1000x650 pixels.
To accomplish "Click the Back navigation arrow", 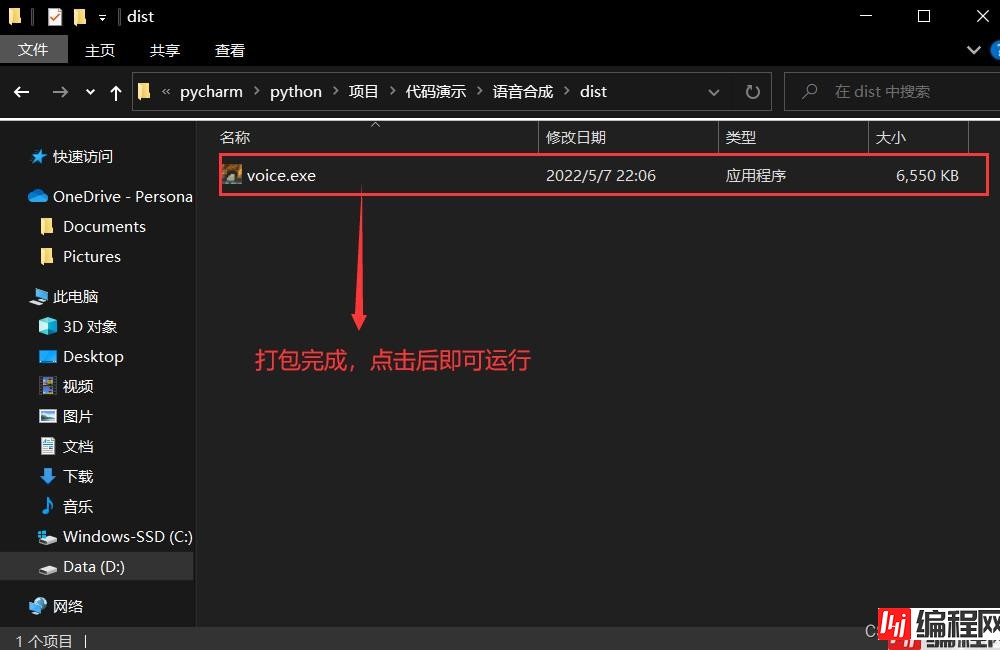I will (22, 92).
